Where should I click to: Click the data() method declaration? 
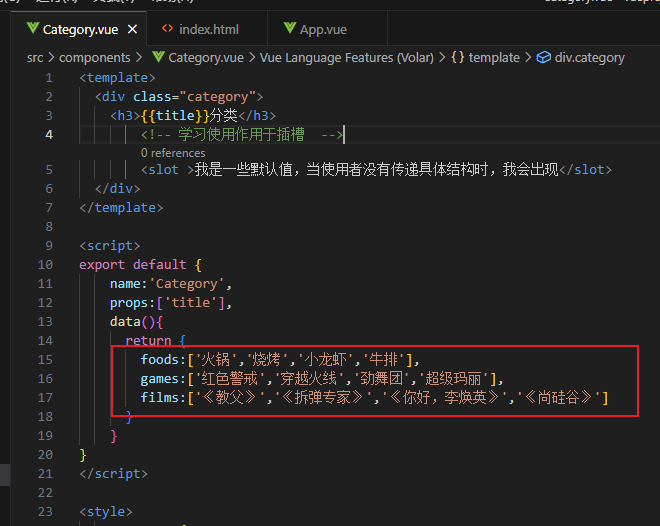coord(136,322)
